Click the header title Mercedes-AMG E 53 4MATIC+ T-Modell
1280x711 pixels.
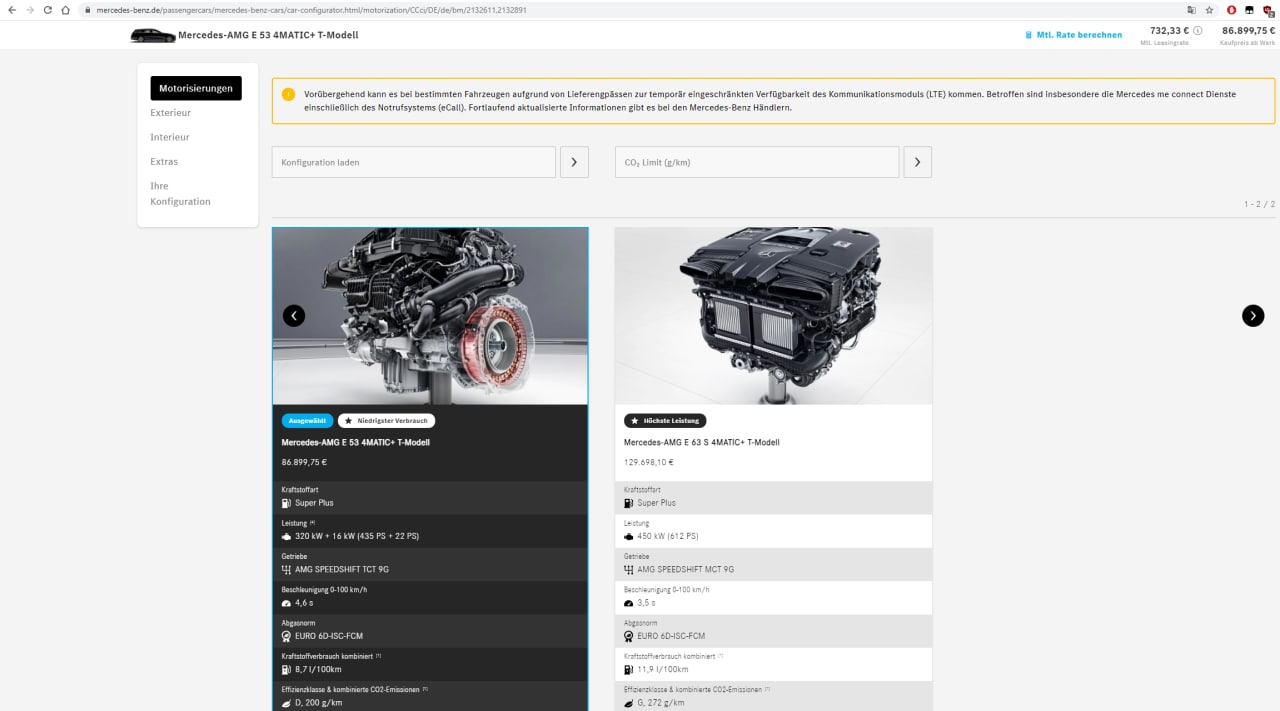[268, 35]
